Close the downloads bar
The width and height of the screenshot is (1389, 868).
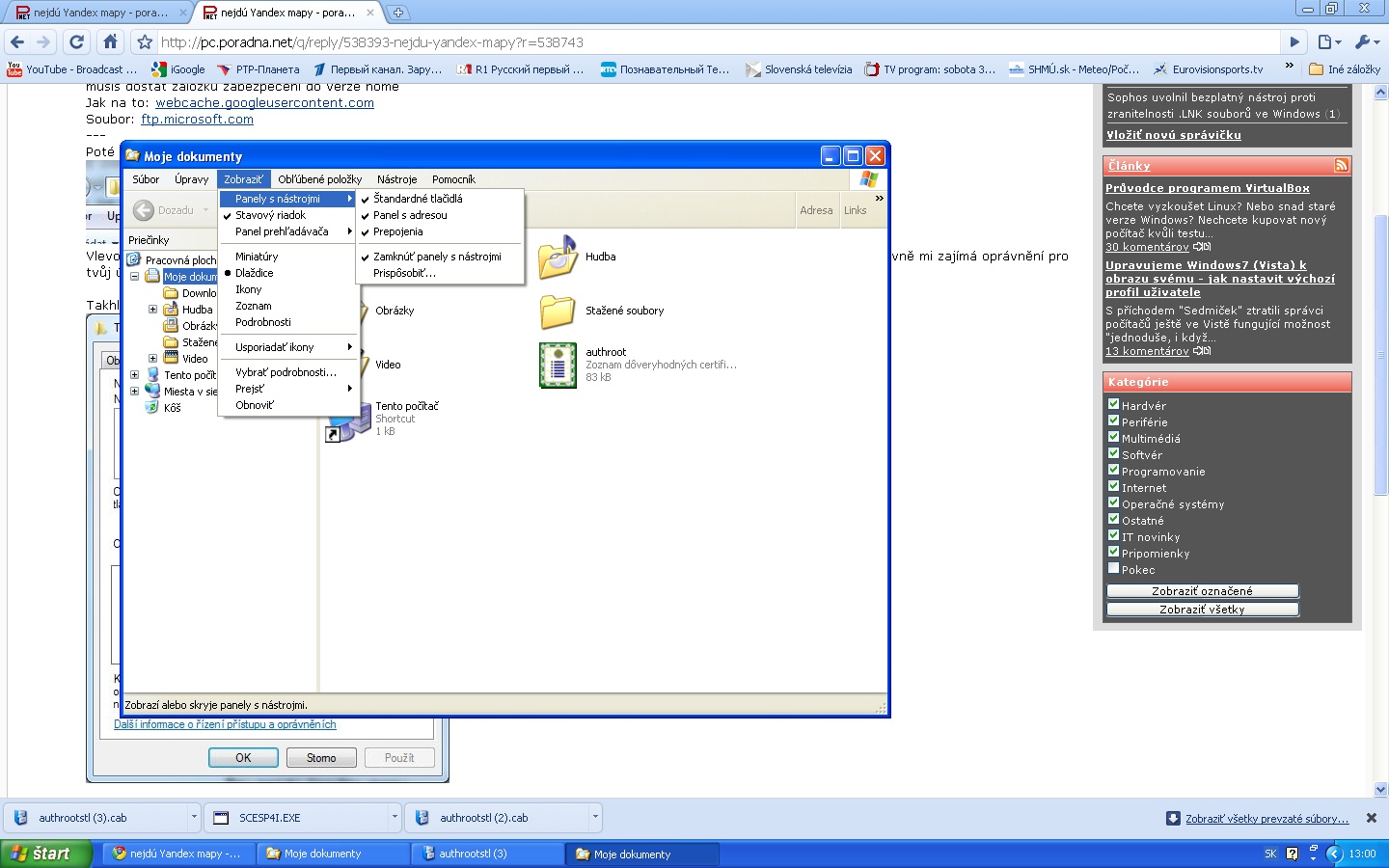point(1372,818)
